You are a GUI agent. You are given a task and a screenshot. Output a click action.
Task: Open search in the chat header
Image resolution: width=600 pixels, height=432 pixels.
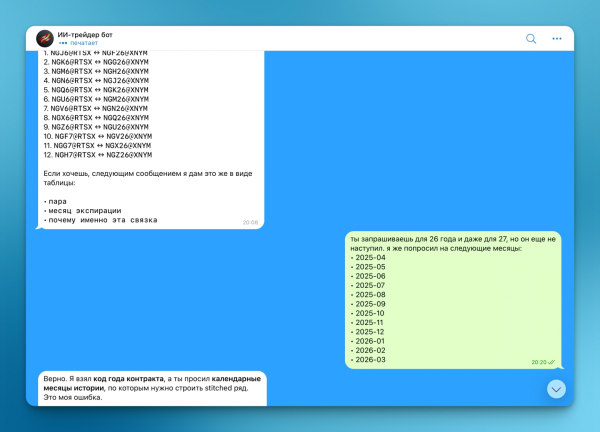point(531,39)
